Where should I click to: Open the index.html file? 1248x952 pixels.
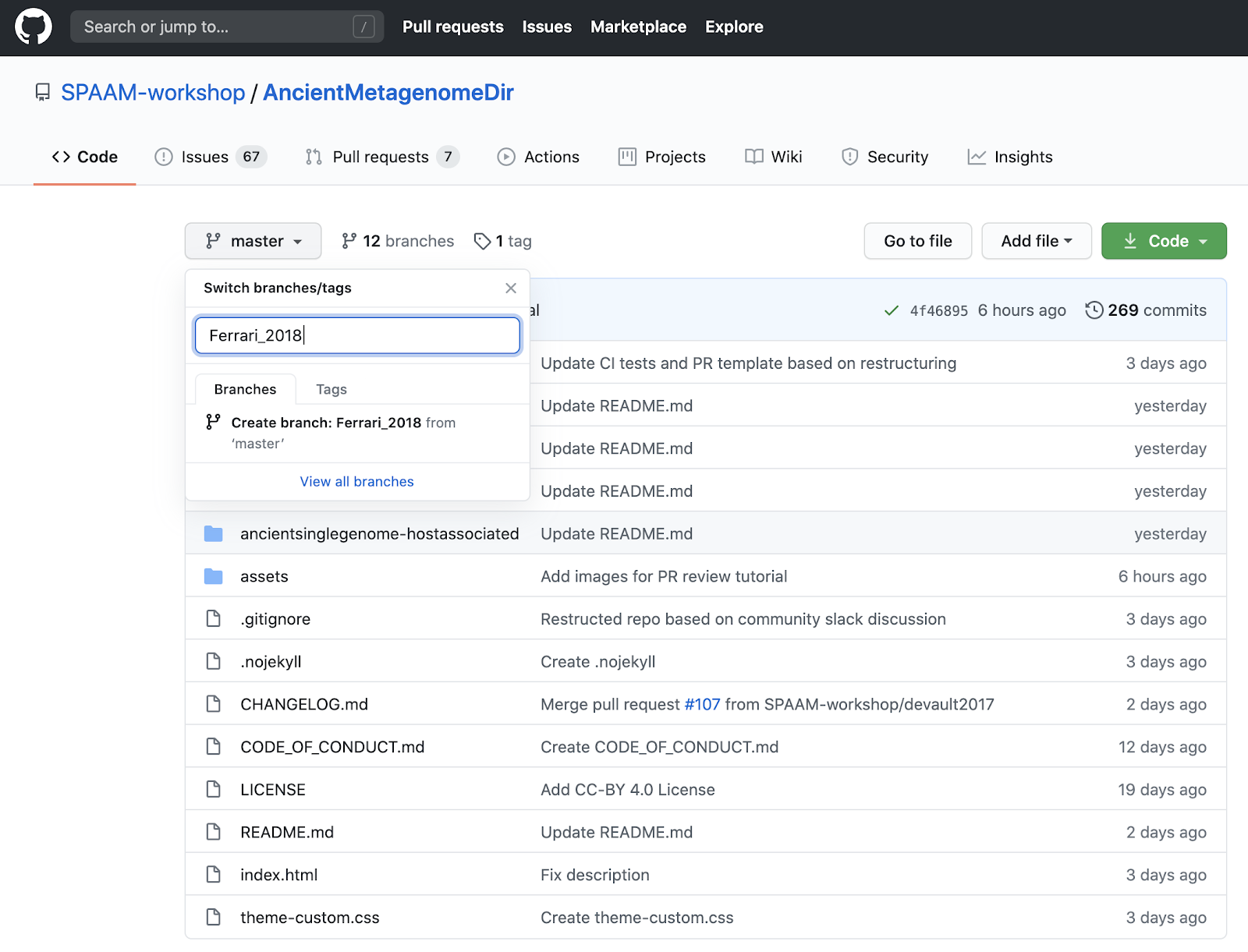click(x=279, y=875)
